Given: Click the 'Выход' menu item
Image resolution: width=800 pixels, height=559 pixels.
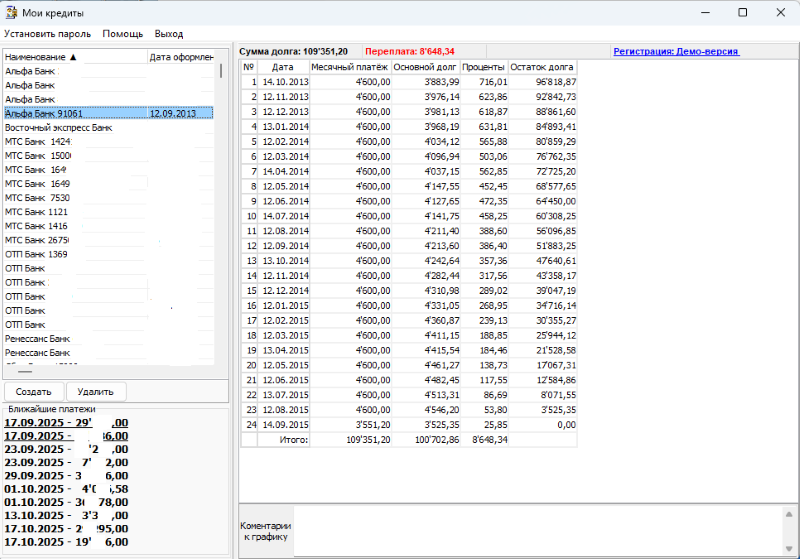Looking at the screenshot, I should click(169, 33).
